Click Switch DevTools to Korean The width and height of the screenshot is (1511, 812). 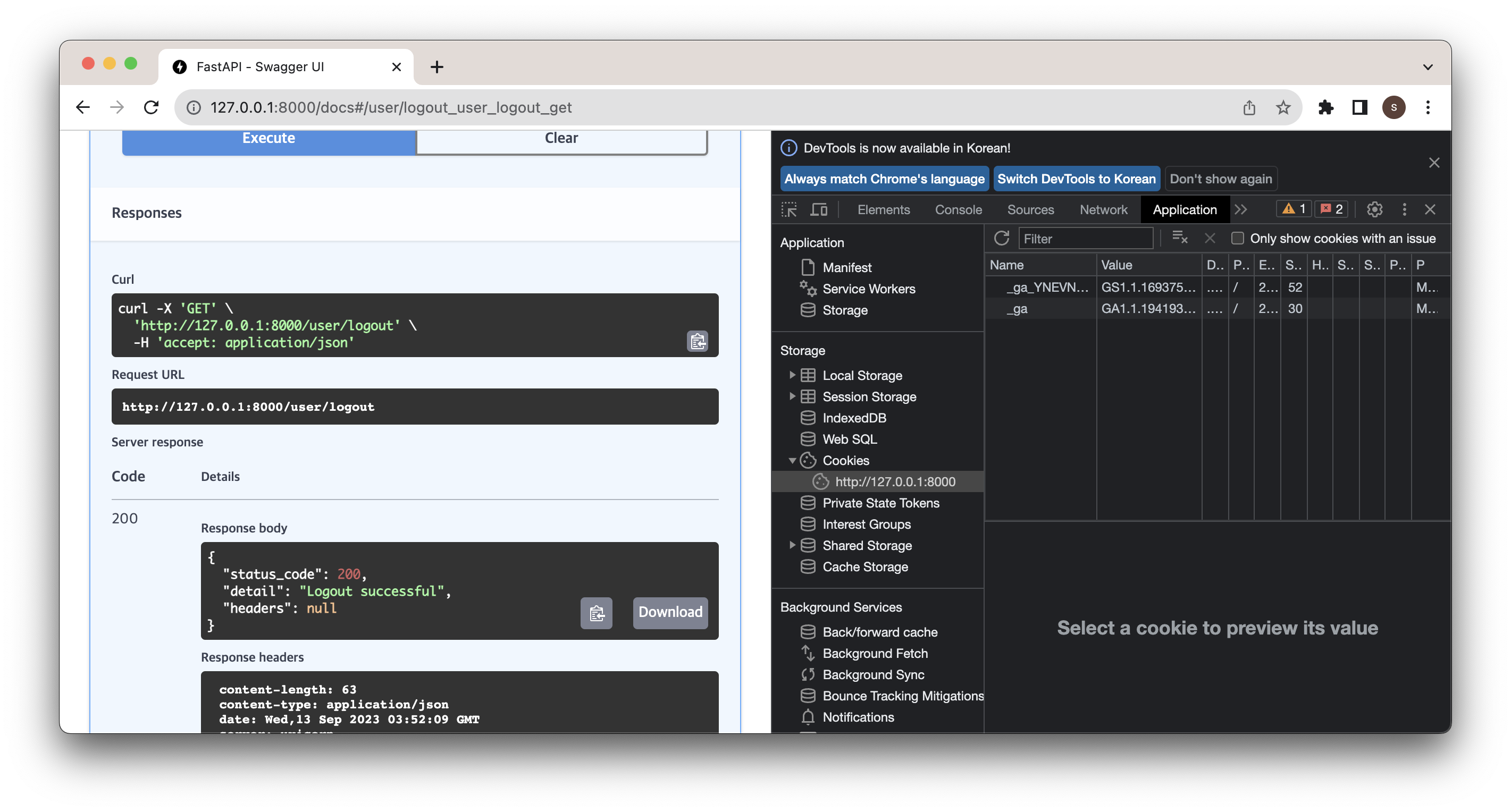coord(1076,179)
